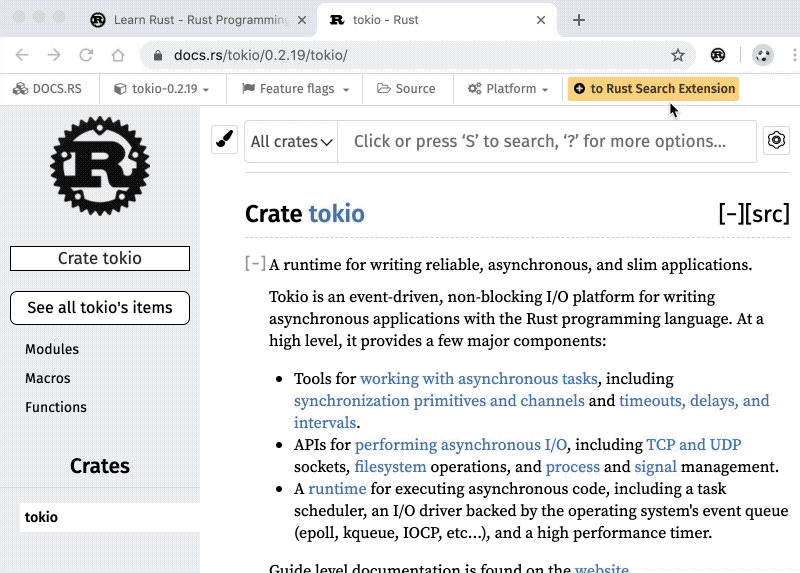Open the tokio crate title link

(x=337, y=214)
